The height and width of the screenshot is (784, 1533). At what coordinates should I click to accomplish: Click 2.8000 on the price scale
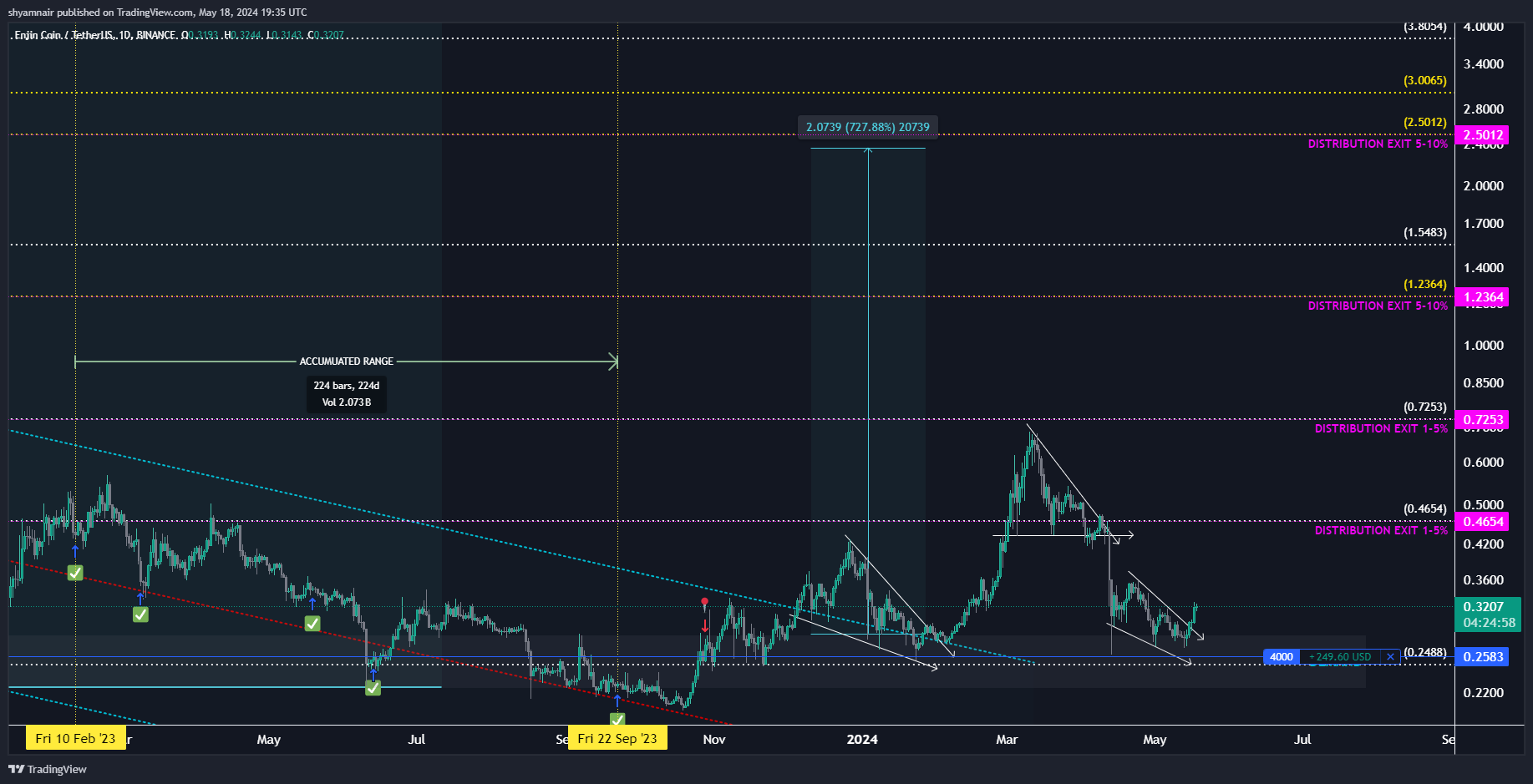1483,109
